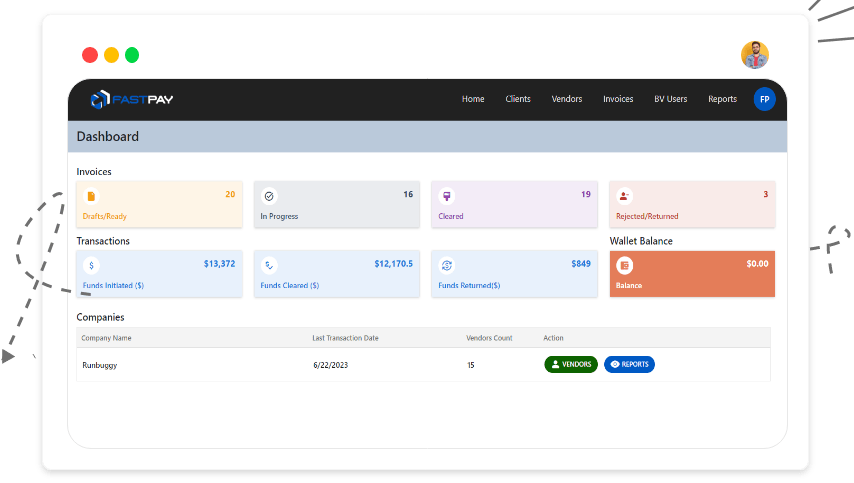Click the Funds Initiated dollar icon
This screenshot has width=854, height=483.
pyautogui.click(x=91, y=265)
